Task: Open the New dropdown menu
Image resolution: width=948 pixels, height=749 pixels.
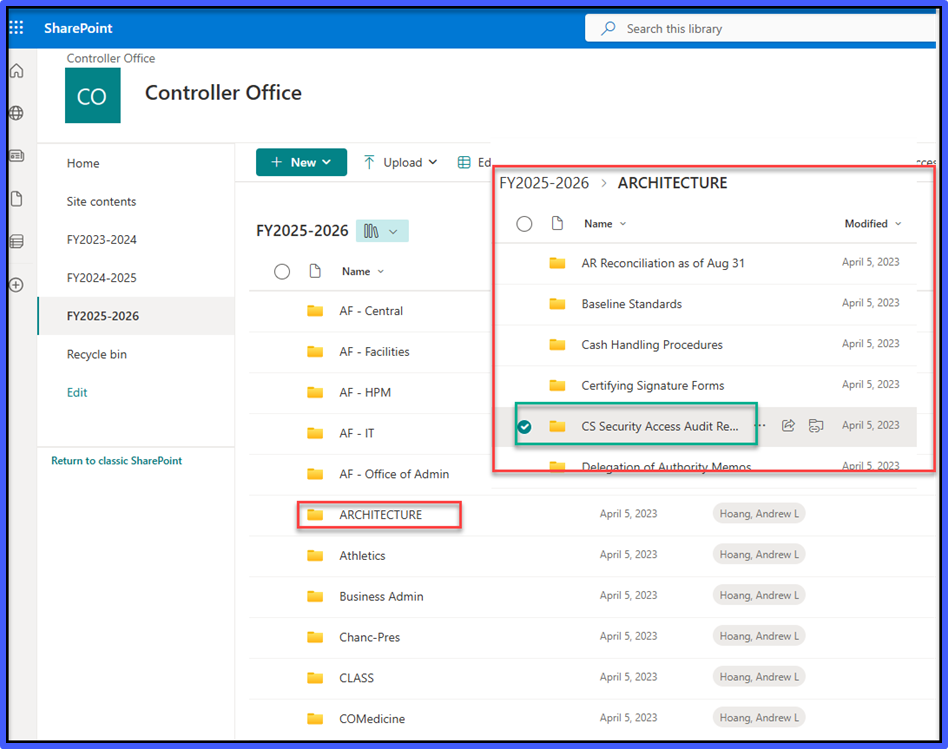Action: pyautogui.click(x=301, y=161)
